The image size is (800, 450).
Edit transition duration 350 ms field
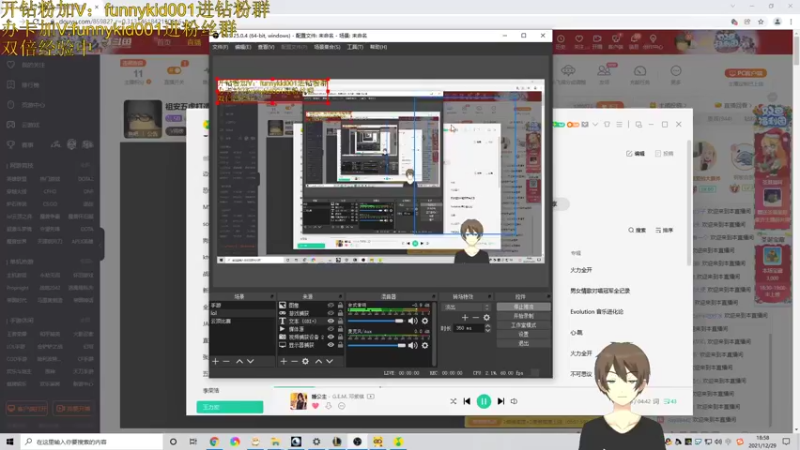[467, 328]
